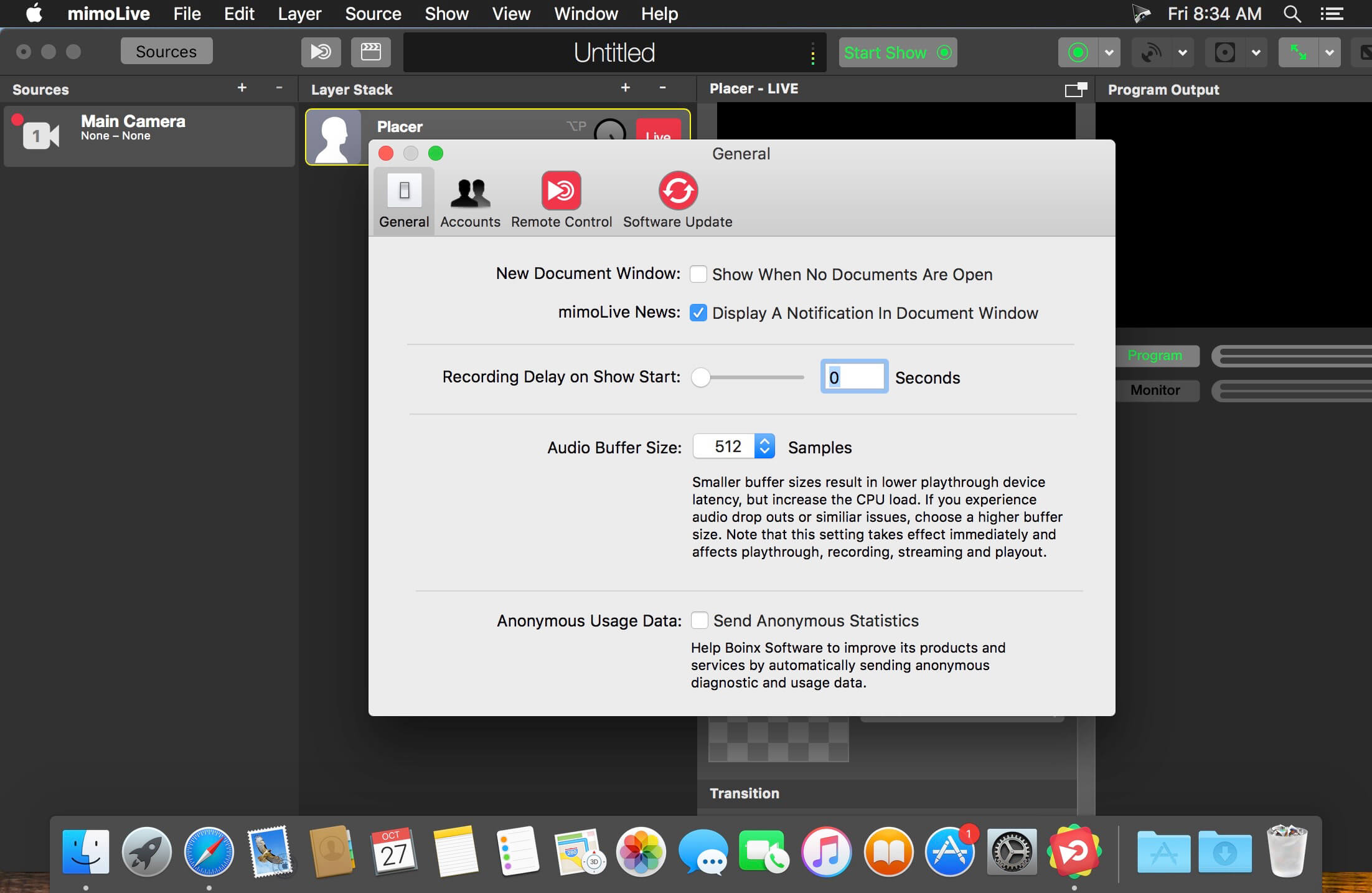Expand the dropdown next to playout icon
Screen dimensions: 1372x893
(x=1256, y=52)
